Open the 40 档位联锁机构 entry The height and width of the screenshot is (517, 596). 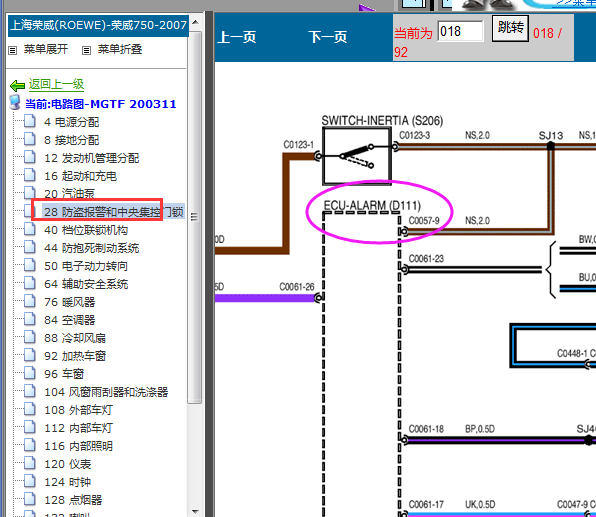coord(86,230)
